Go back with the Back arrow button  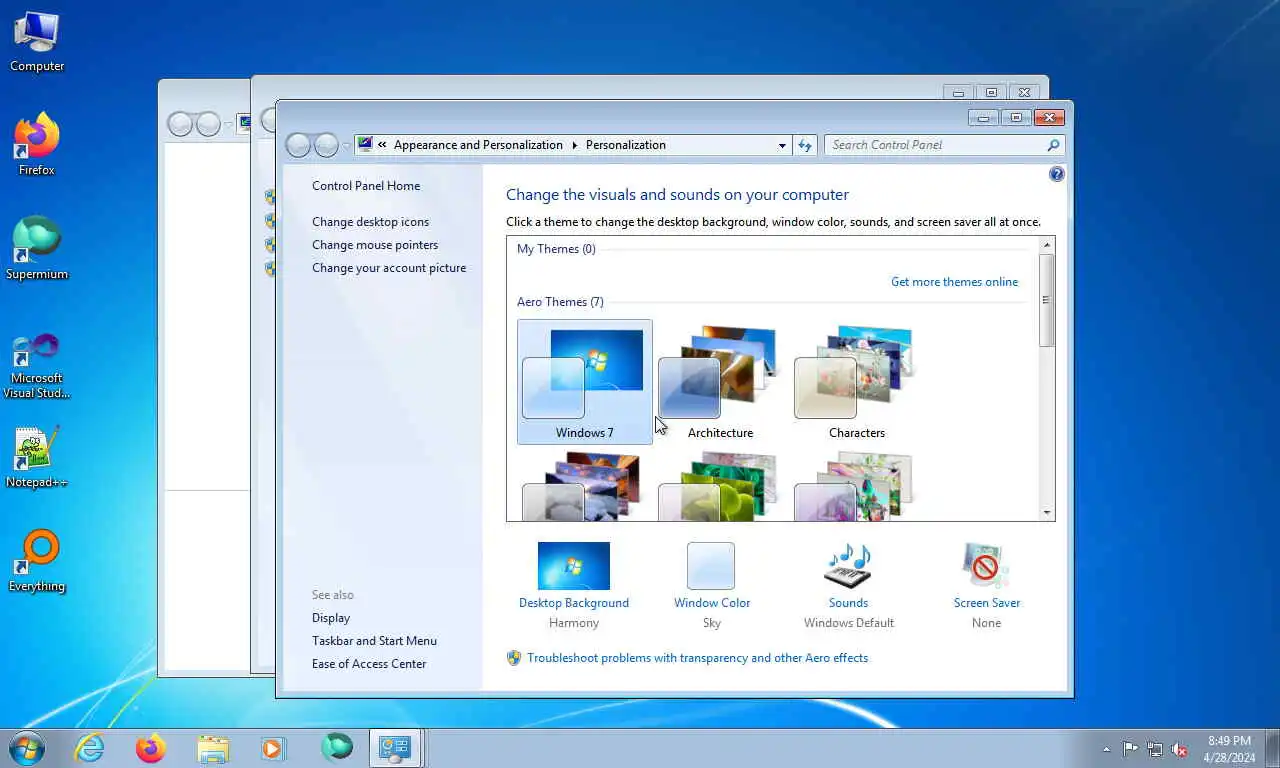(x=298, y=146)
